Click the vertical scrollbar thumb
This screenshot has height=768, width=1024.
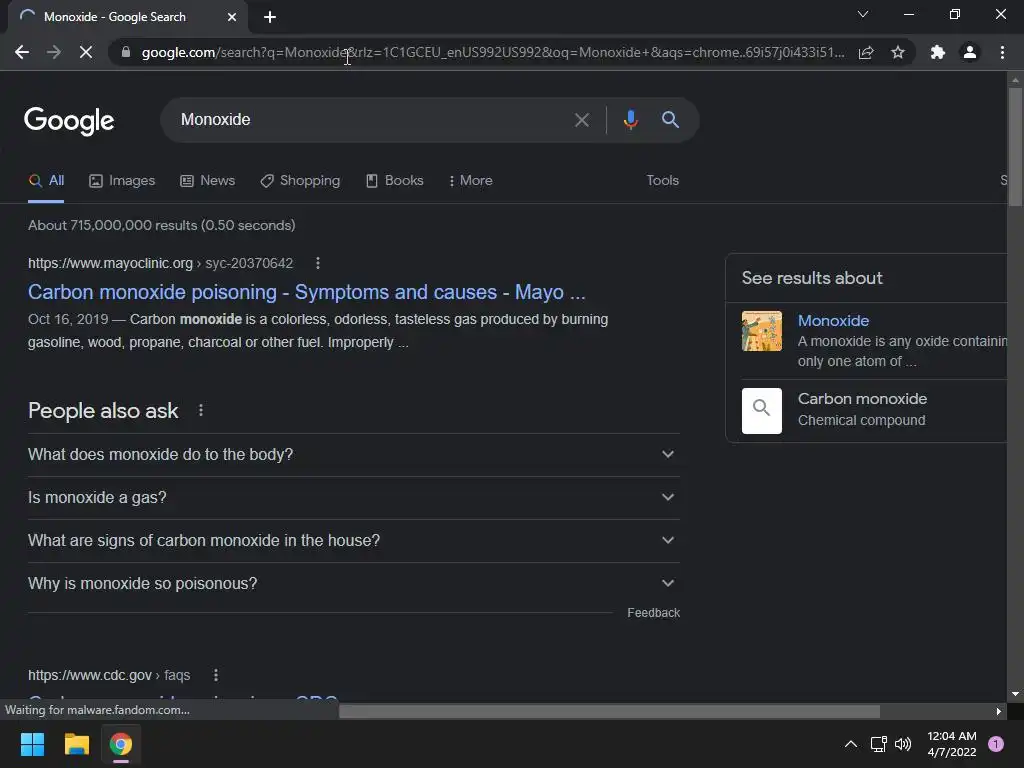pyautogui.click(x=1015, y=147)
